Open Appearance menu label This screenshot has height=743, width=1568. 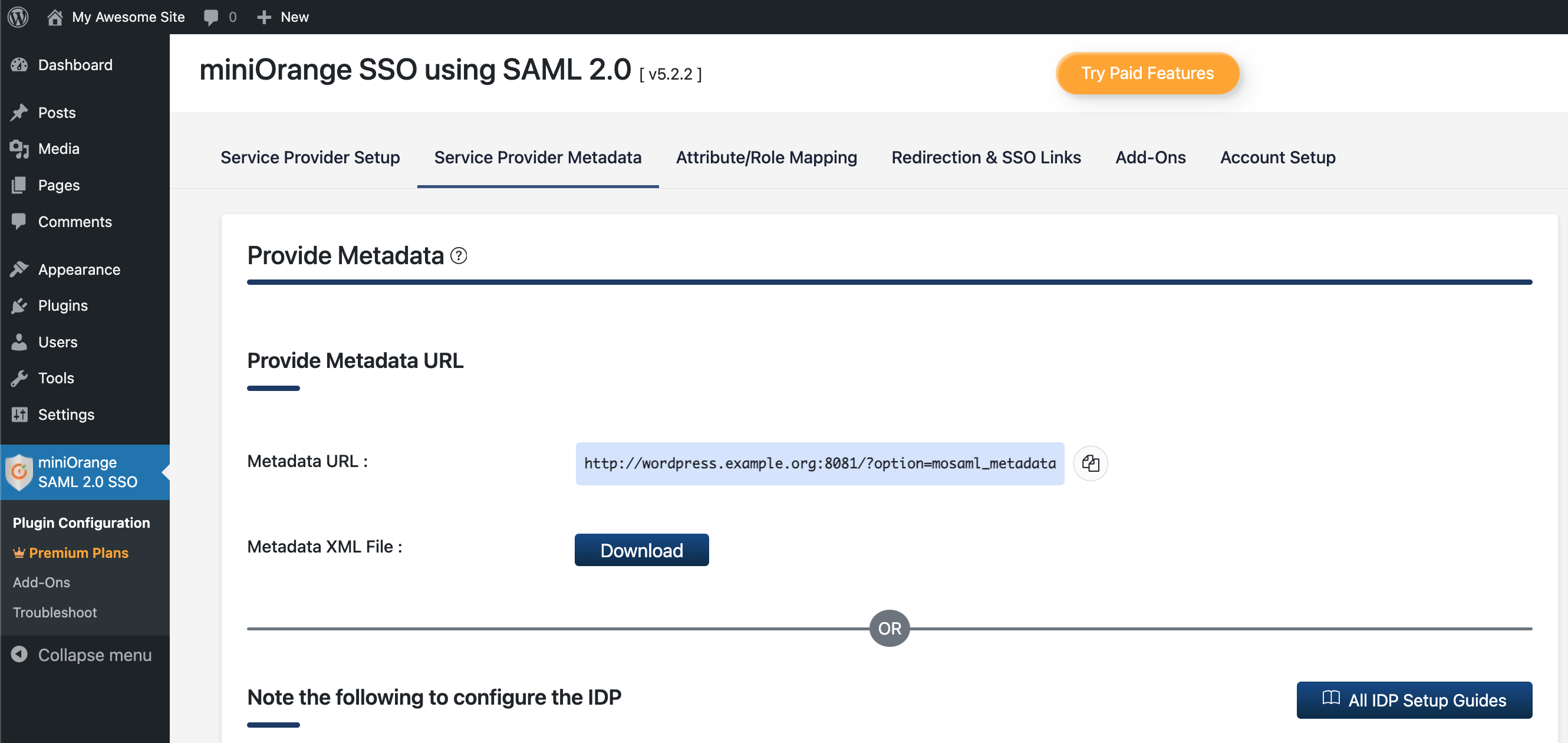pos(79,269)
